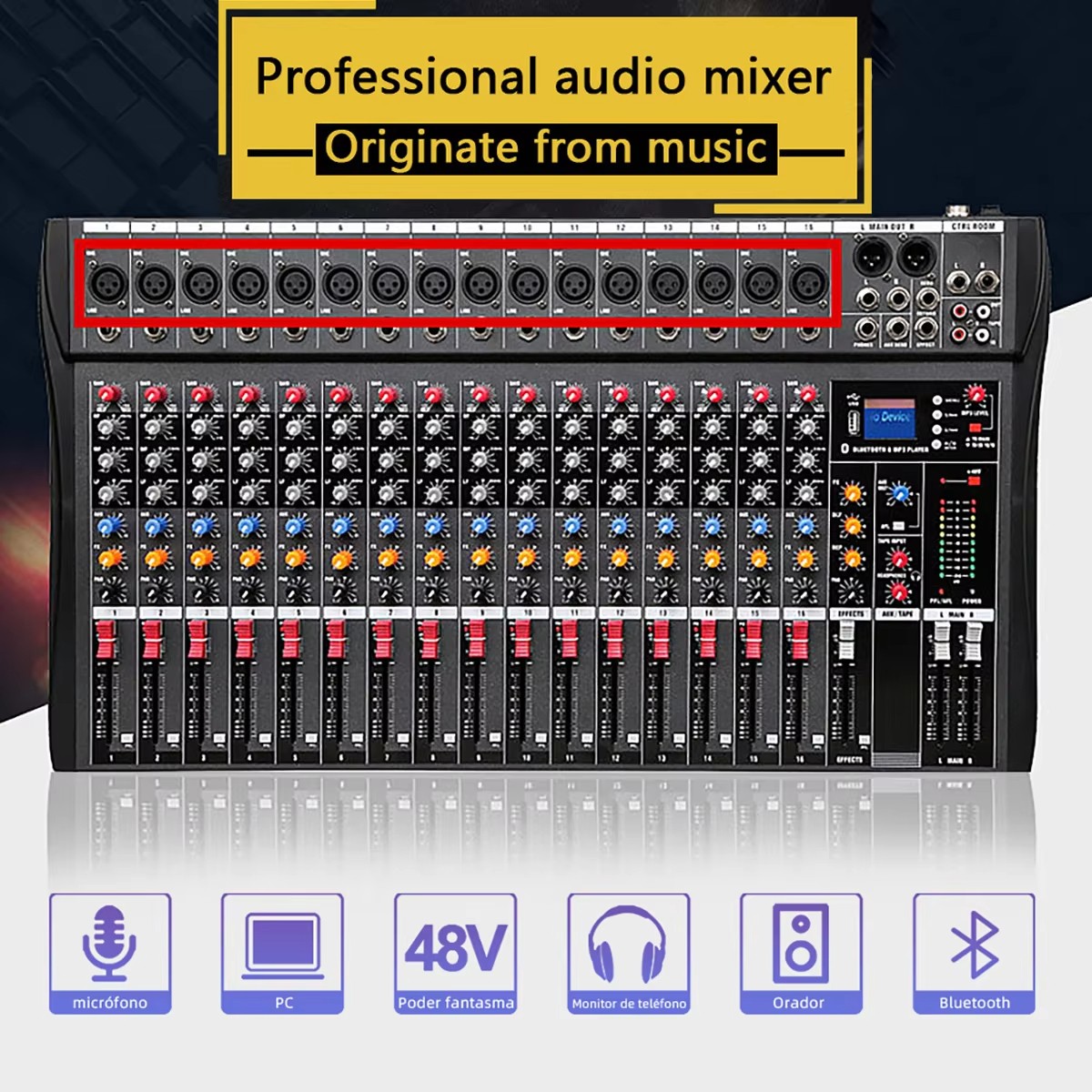Toggle channel 4 PFL button below fader

pos(265,738)
